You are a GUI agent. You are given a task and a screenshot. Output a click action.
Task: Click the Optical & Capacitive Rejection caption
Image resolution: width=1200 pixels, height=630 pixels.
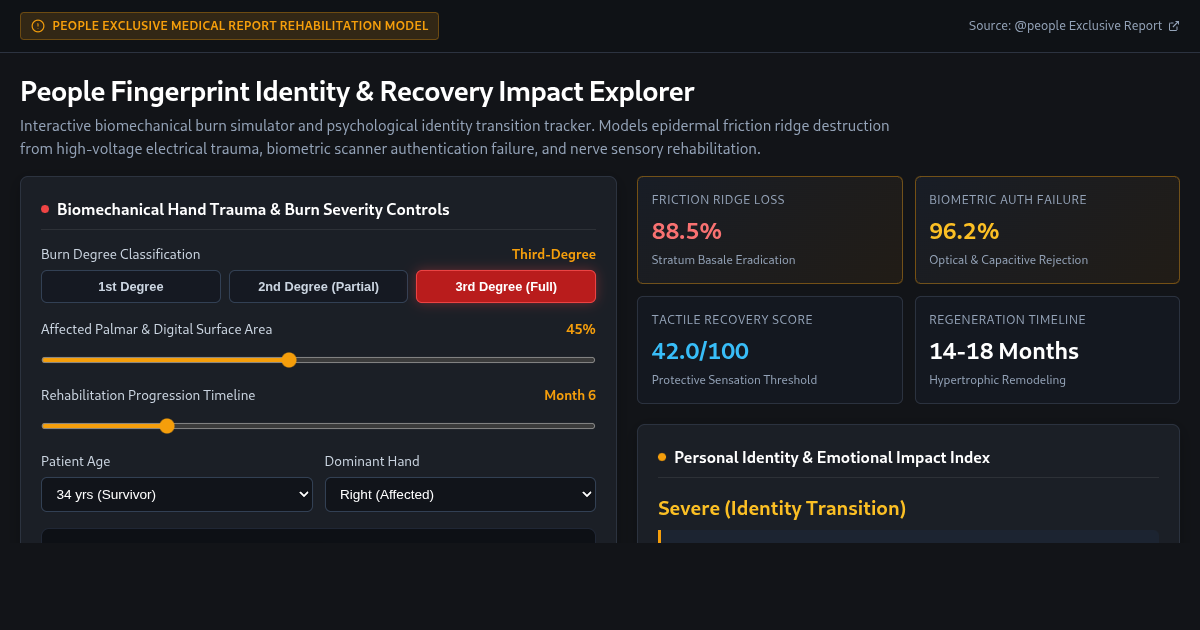(x=1008, y=260)
